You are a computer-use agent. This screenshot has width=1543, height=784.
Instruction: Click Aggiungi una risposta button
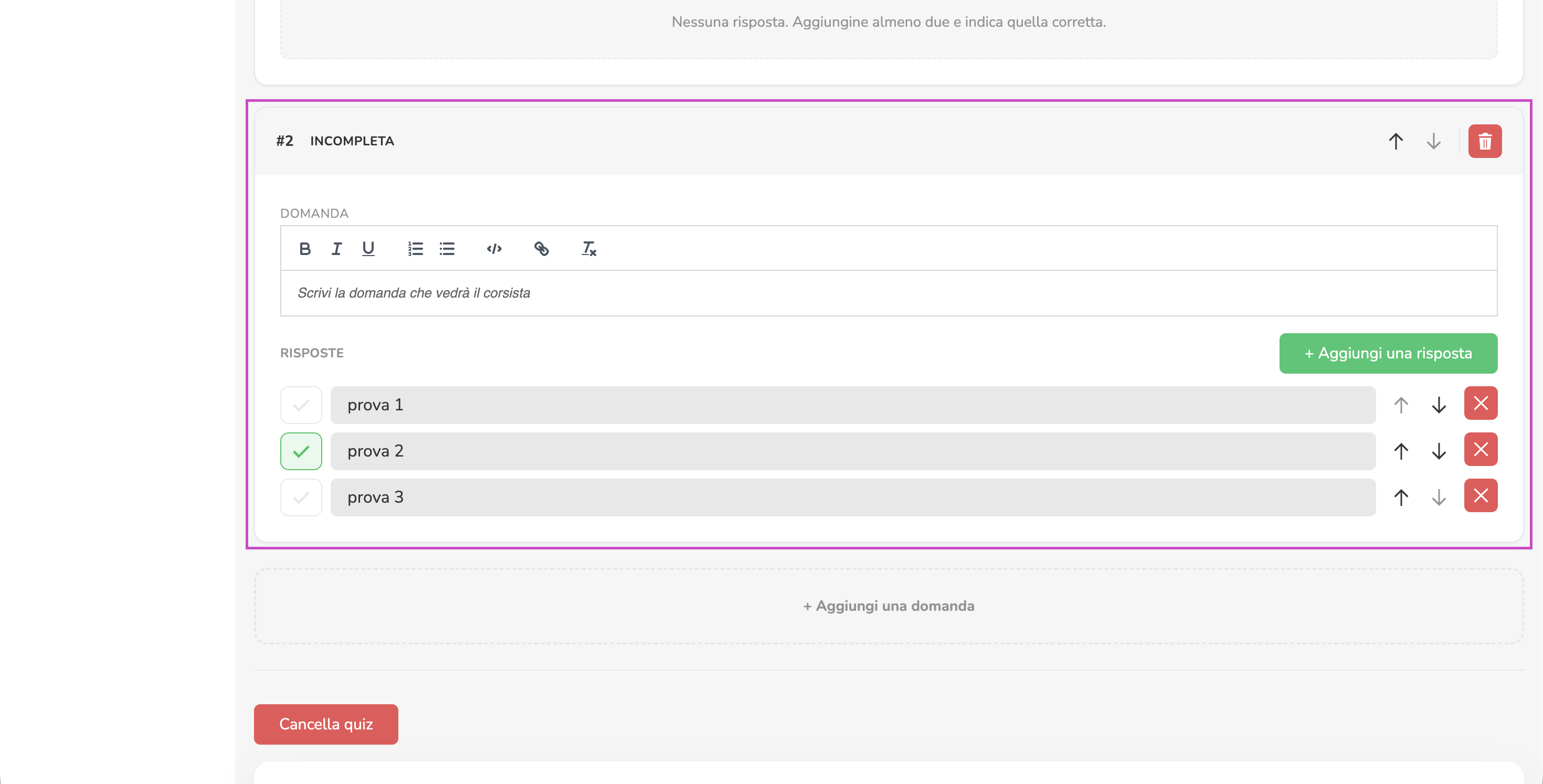click(1389, 353)
